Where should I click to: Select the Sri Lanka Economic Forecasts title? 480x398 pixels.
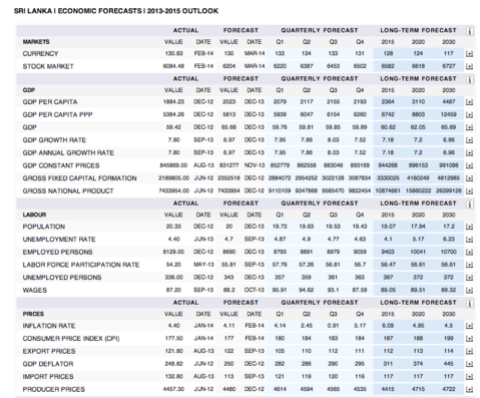click(116, 11)
